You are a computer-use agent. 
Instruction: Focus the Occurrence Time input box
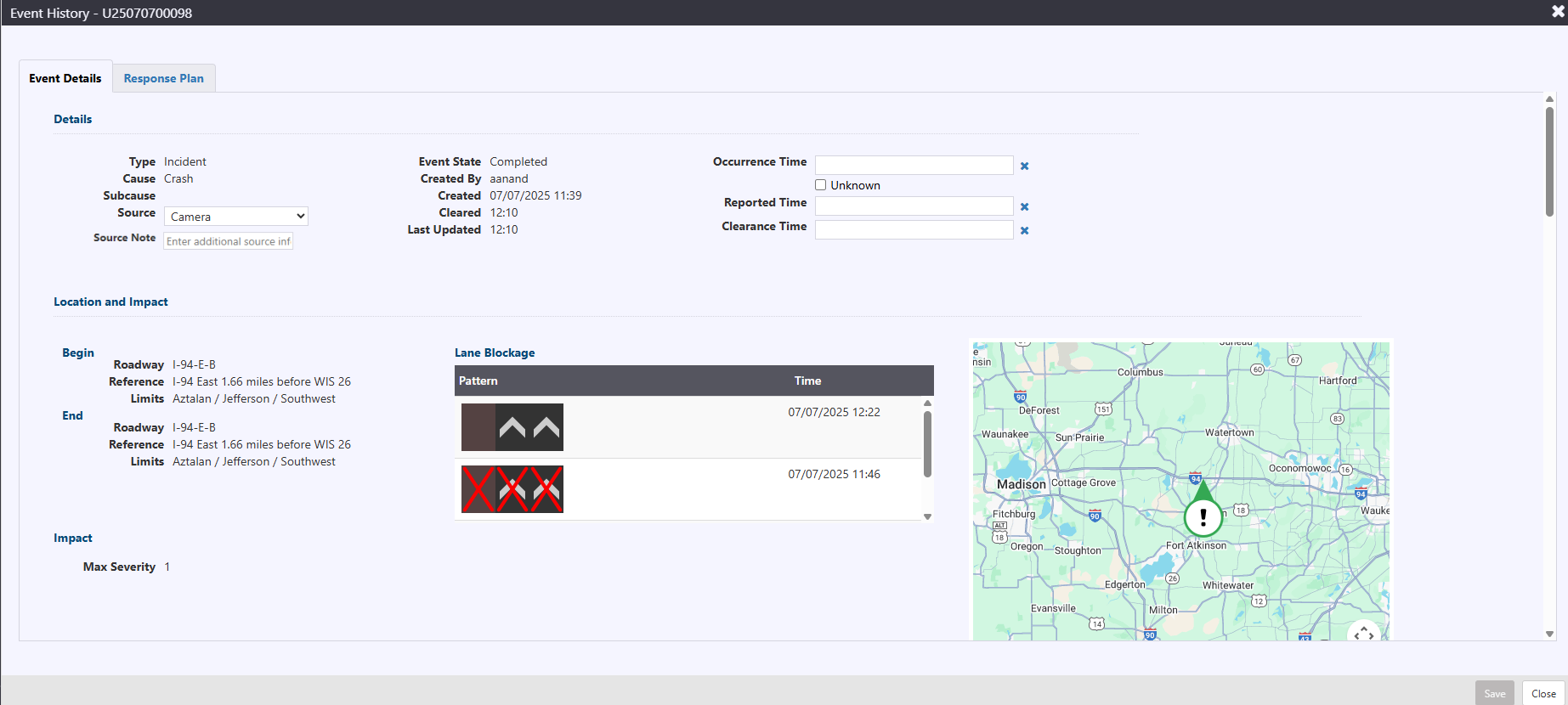pyautogui.click(x=914, y=166)
